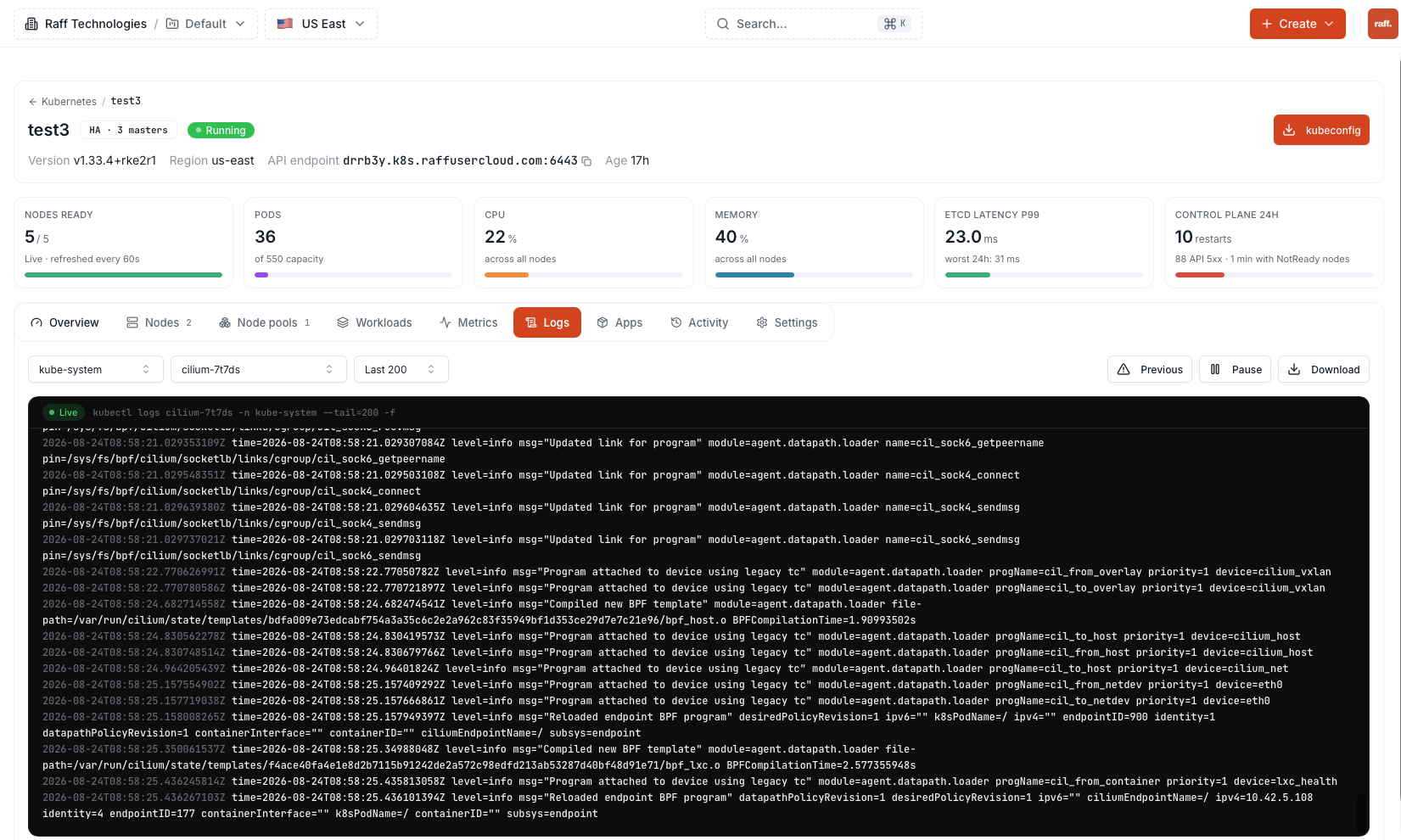Switch to the Nodes tab

[160, 322]
